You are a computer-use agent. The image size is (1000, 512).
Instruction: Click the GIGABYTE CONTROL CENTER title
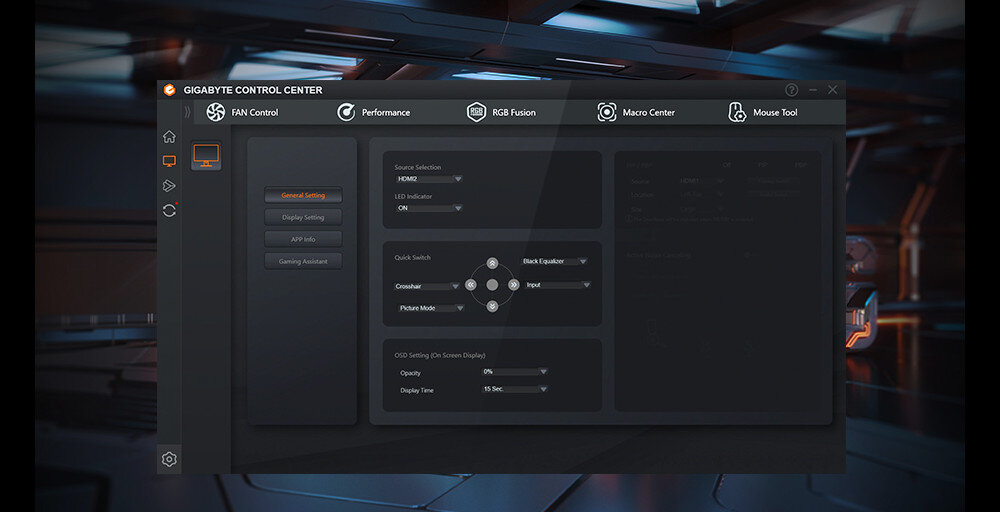tap(253, 90)
